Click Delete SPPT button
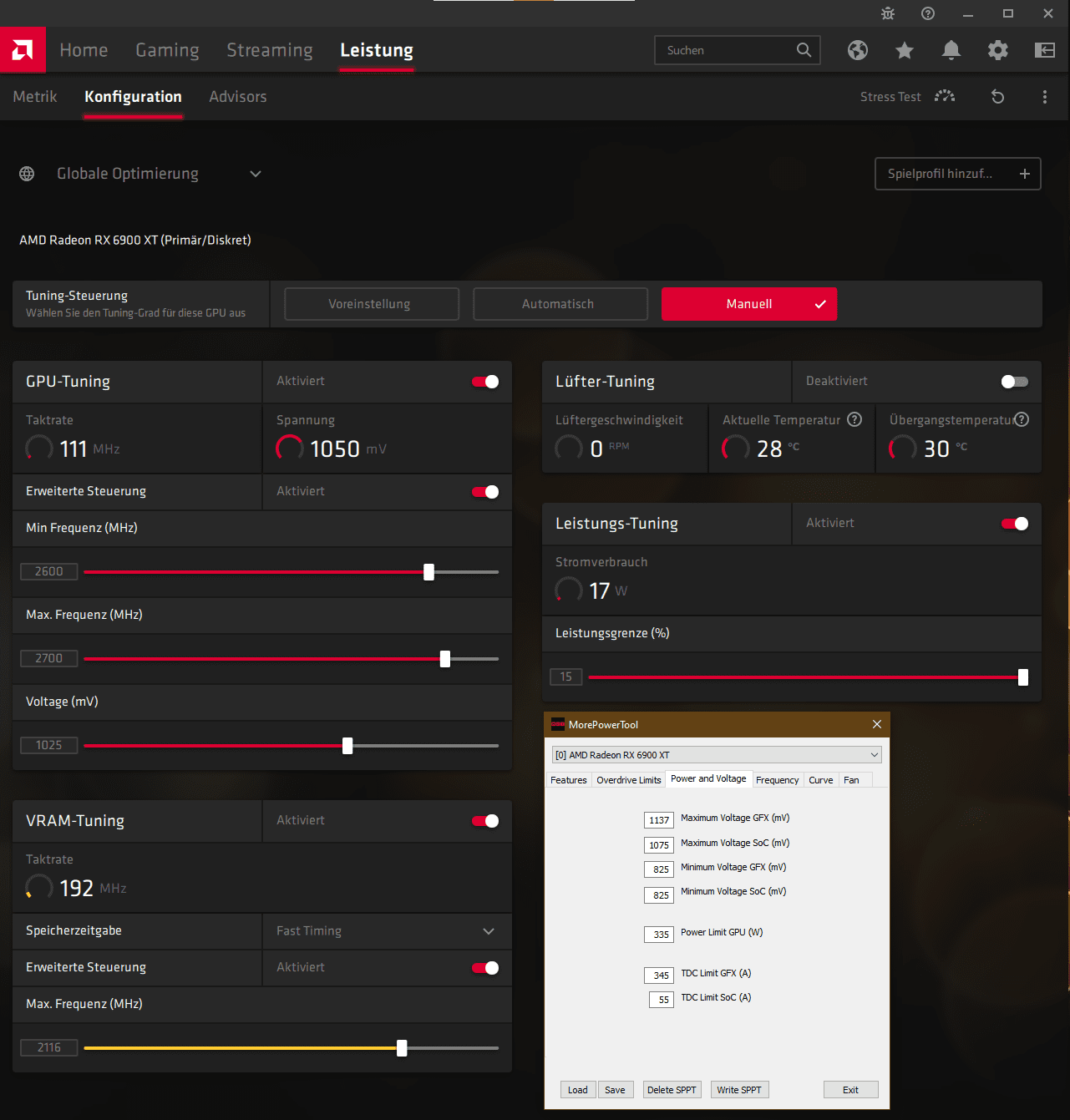 (x=672, y=1090)
